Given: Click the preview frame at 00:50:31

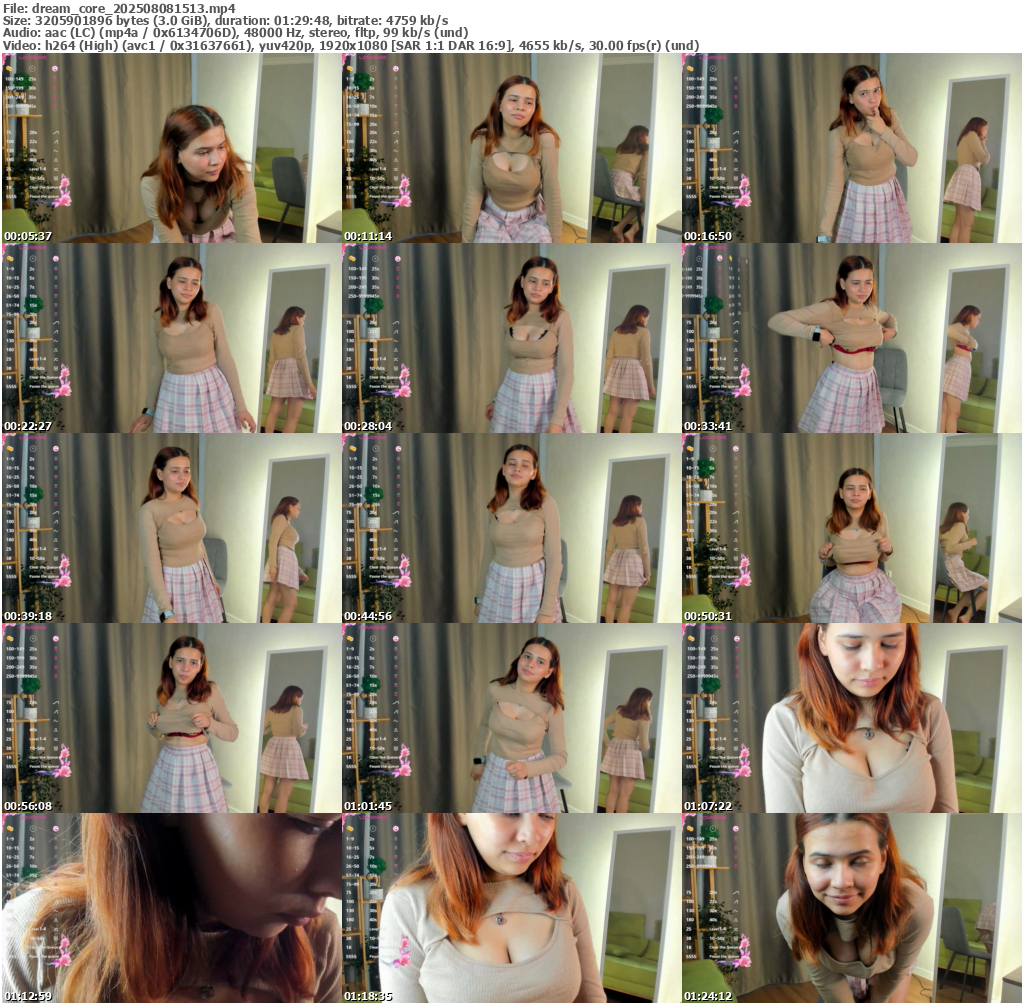Looking at the screenshot, I should point(851,528).
